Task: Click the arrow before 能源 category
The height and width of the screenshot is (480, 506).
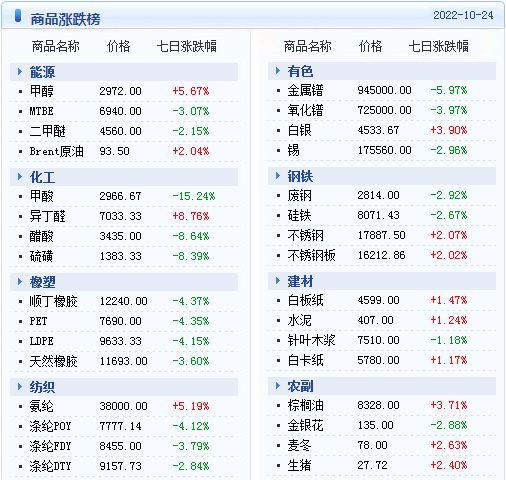Action: [20, 71]
